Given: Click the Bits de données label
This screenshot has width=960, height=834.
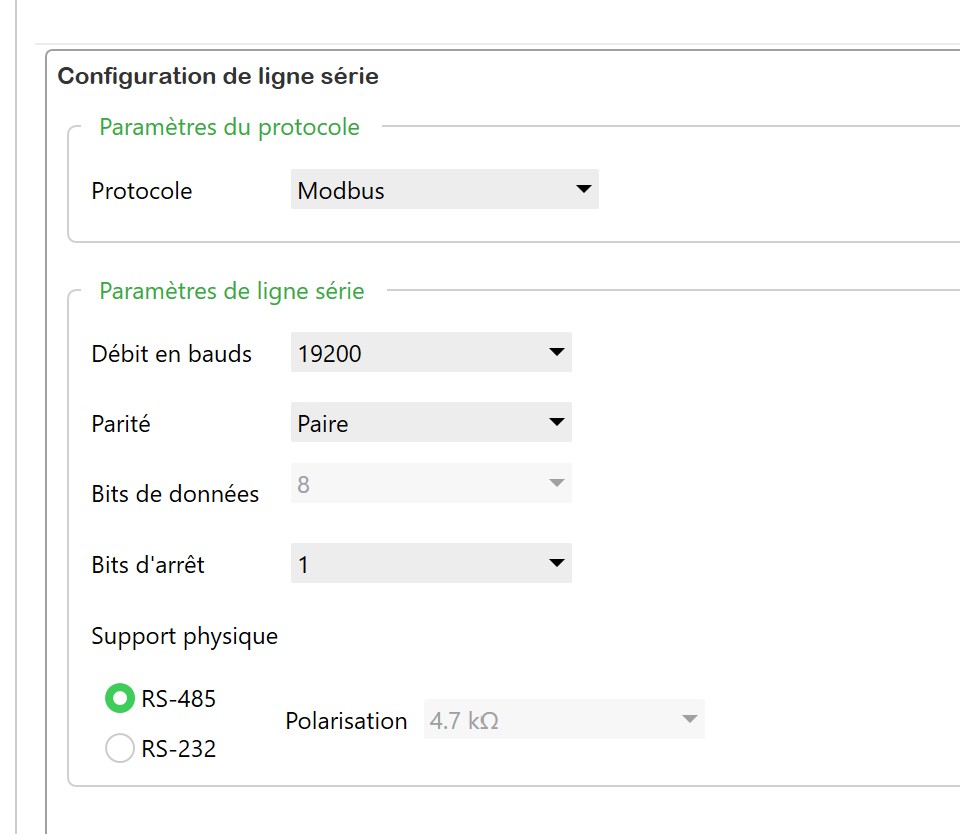Looking at the screenshot, I should [175, 494].
